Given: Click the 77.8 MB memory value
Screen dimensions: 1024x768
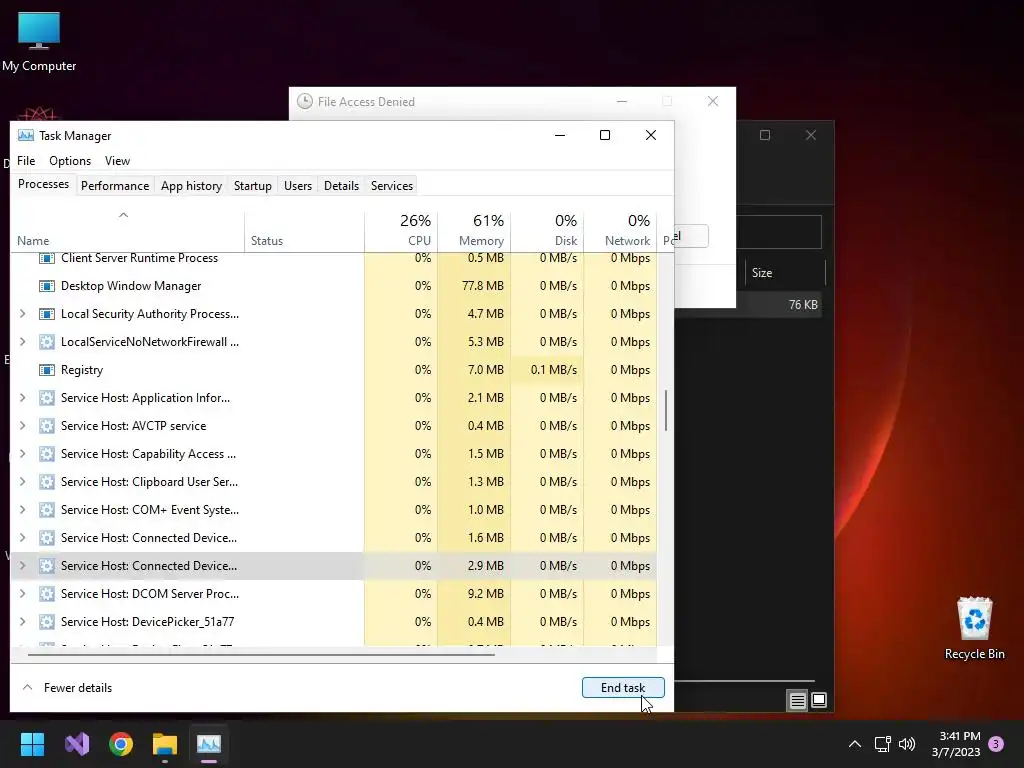Looking at the screenshot, I should pos(483,286).
